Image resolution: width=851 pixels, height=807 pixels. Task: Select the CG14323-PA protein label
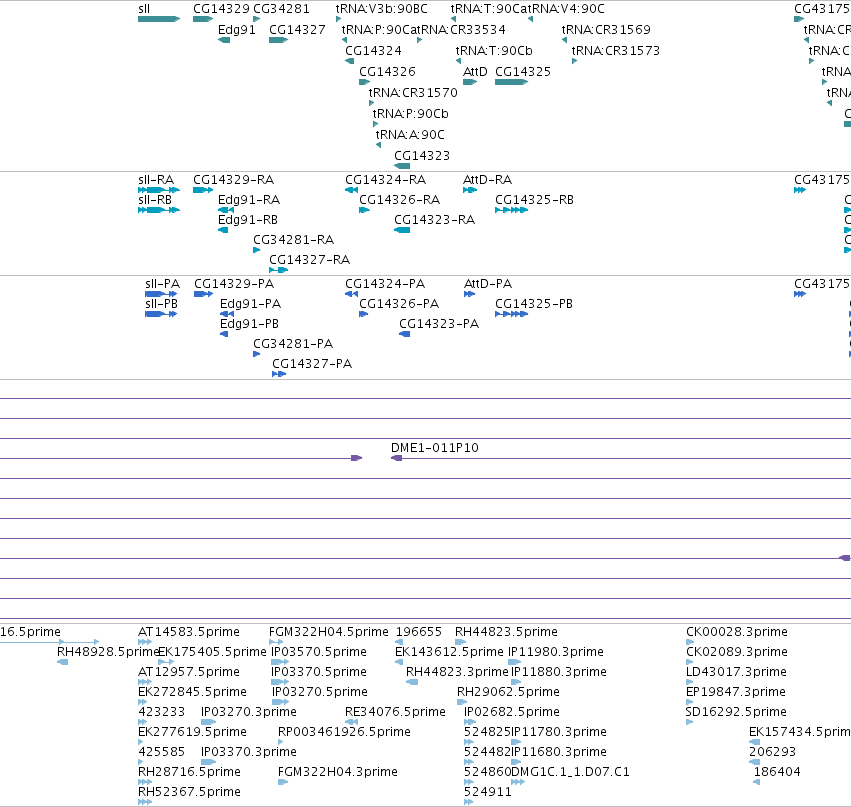(439, 325)
